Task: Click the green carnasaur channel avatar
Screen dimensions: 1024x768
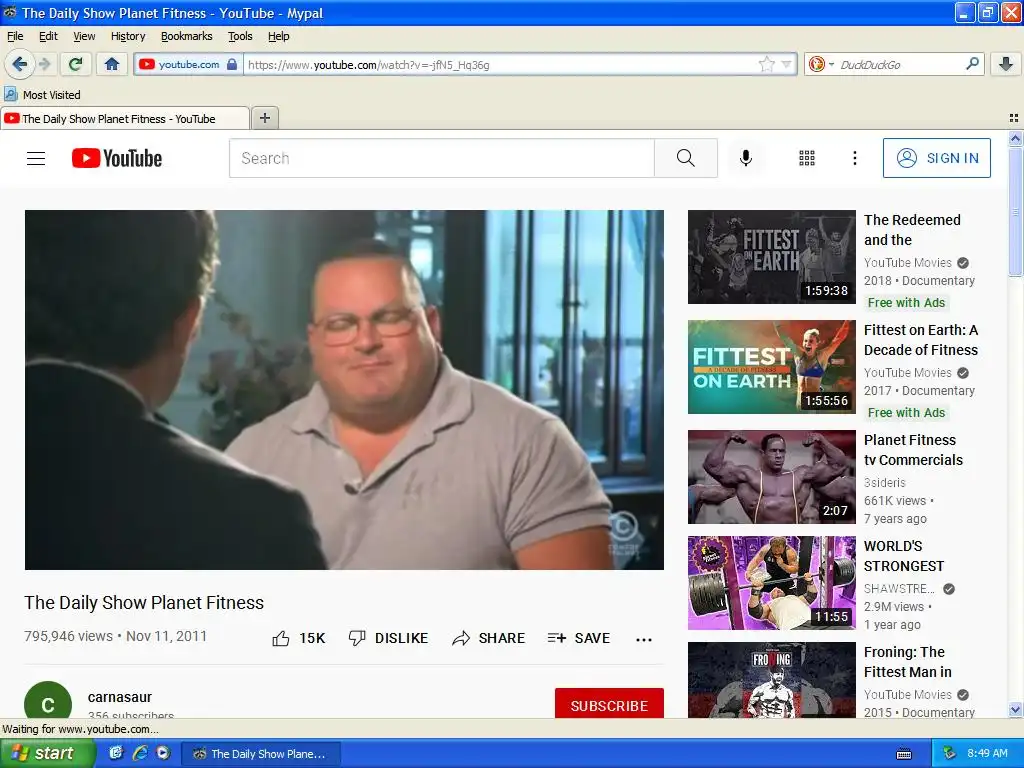Action: pos(48,700)
